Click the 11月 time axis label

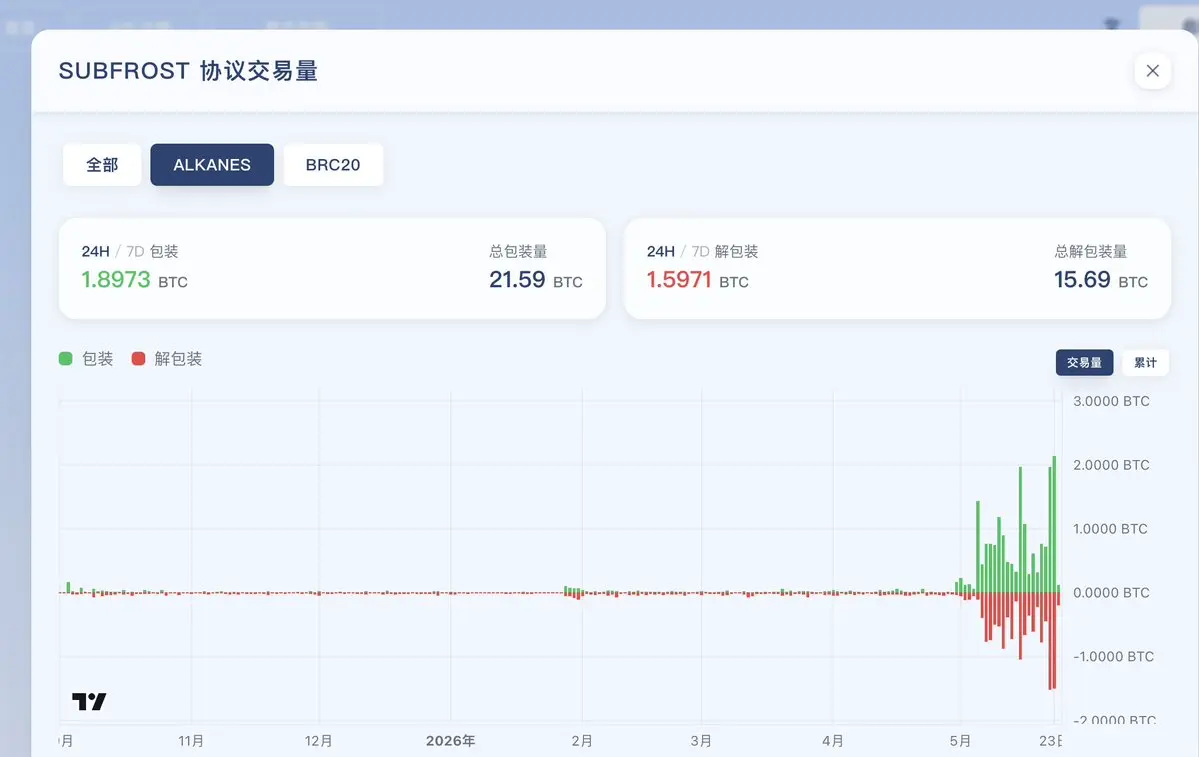pyautogui.click(x=191, y=741)
